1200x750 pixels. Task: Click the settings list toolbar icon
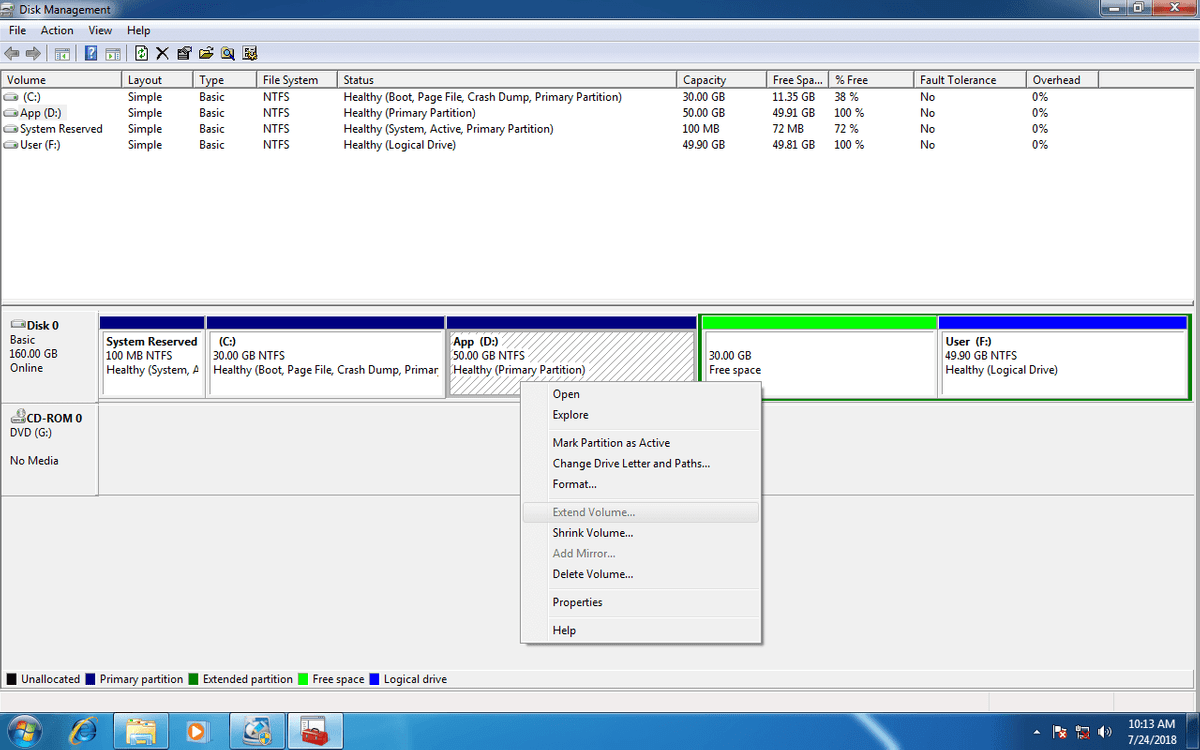tap(250, 53)
